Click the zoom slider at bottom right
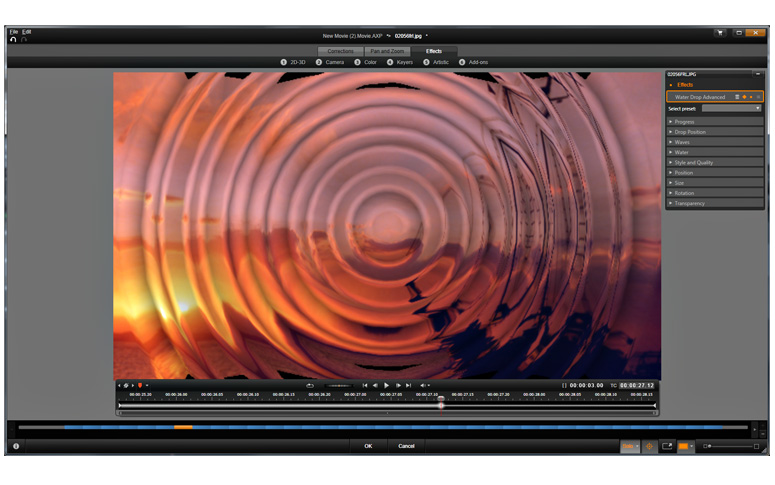This screenshot has height=485, width=775. 730,446
